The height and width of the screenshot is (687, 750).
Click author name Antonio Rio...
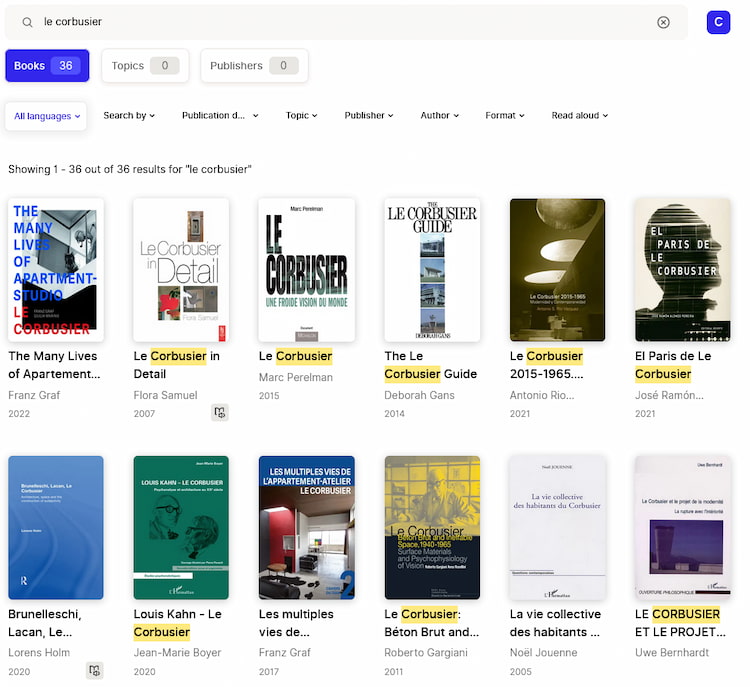pos(542,395)
